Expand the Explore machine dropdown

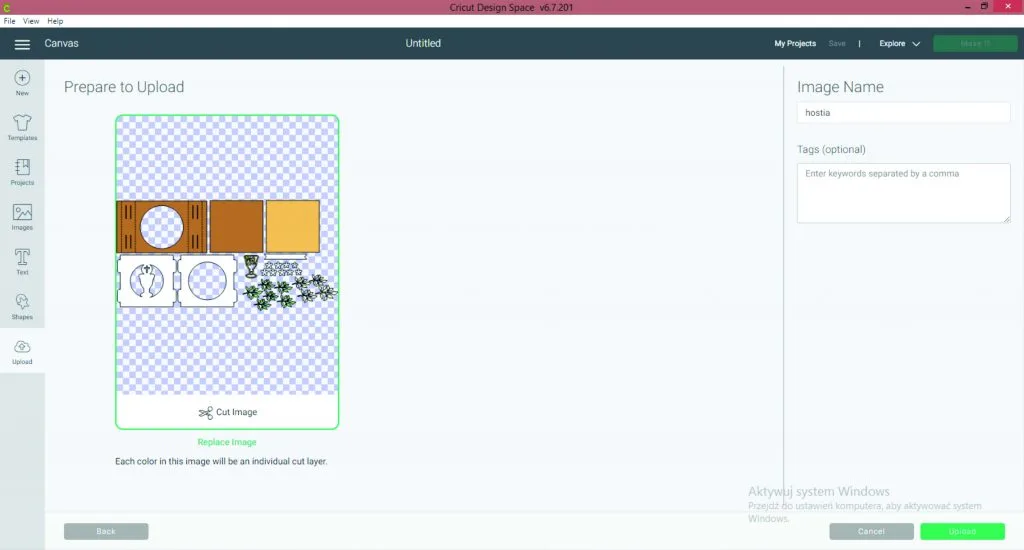coord(899,44)
